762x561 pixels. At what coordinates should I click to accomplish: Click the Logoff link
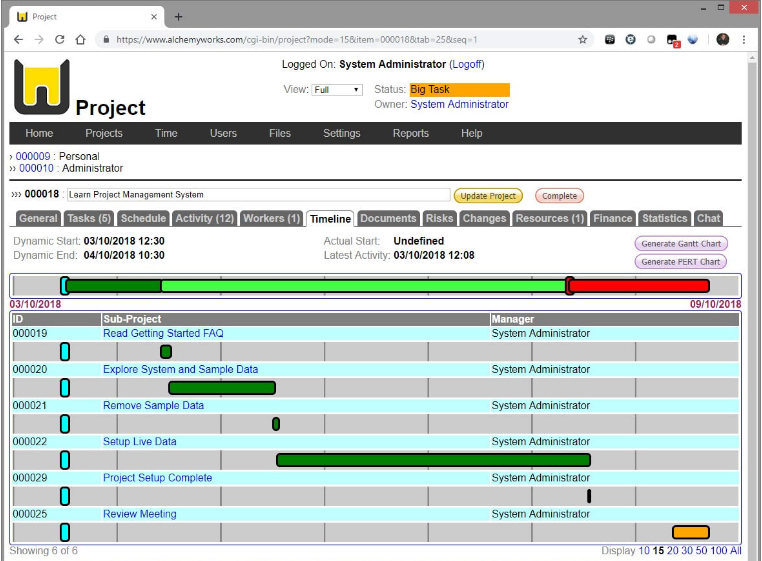pyautogui.click(x=466, y=64)
